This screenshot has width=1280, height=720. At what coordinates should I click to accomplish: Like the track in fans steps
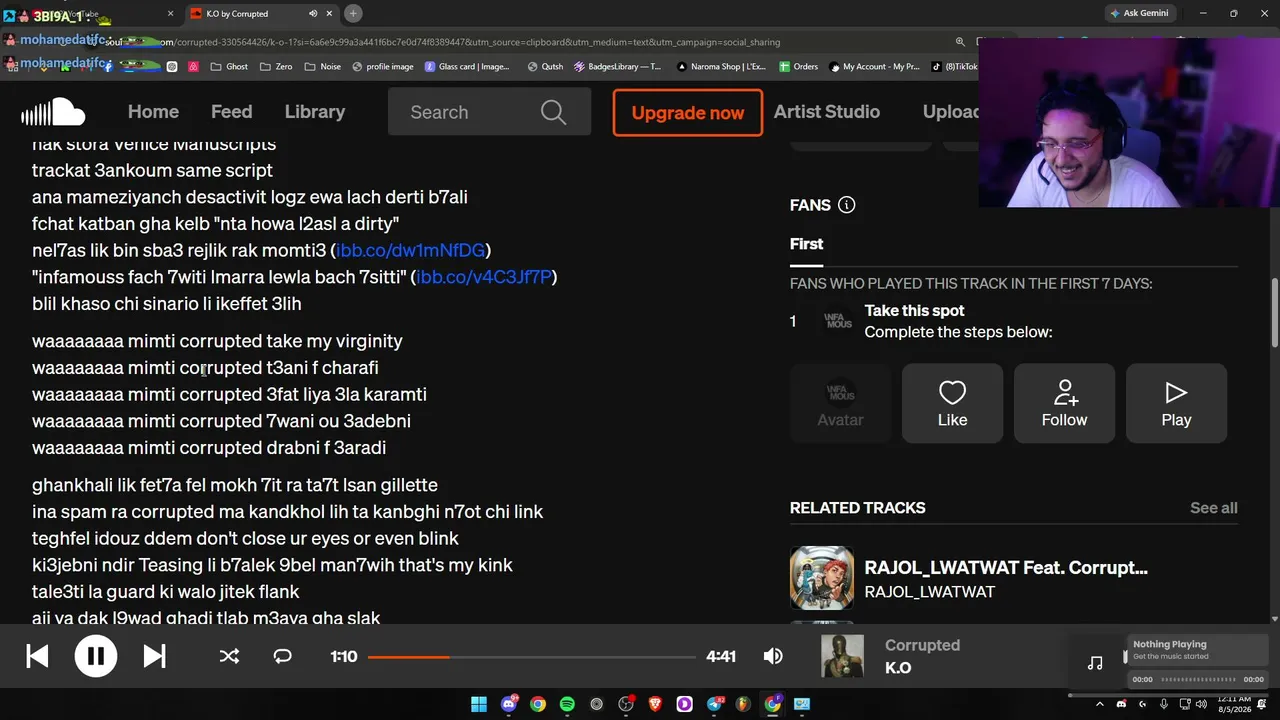(x=952, y=403)
